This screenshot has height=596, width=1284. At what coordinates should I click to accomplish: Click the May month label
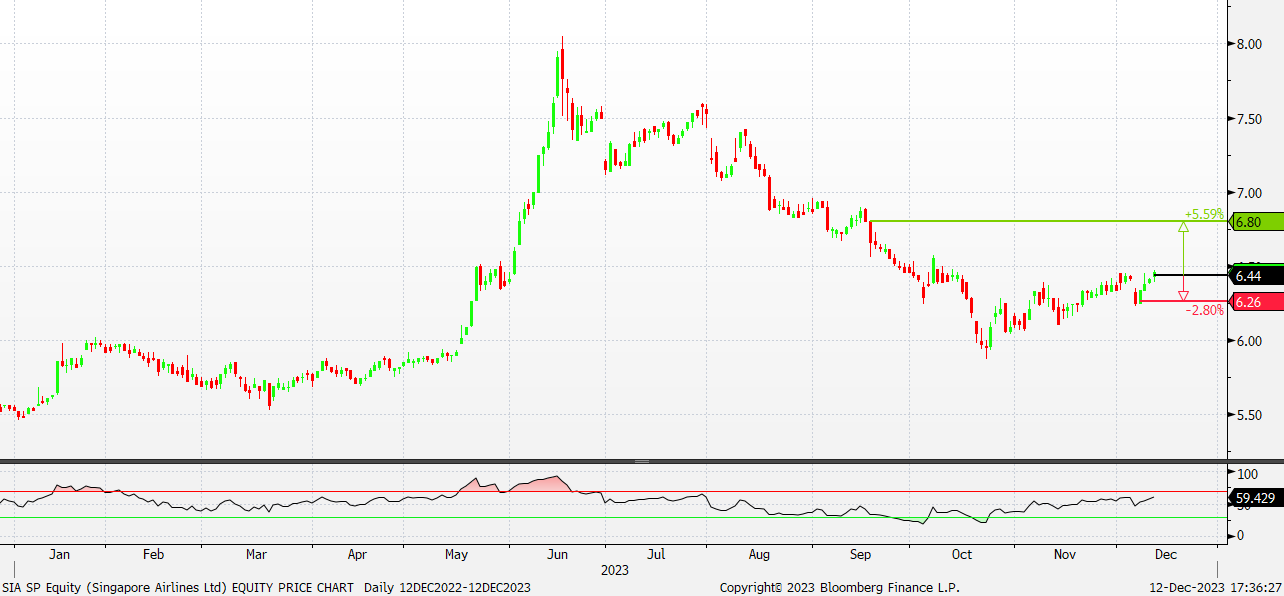[457, 553]
